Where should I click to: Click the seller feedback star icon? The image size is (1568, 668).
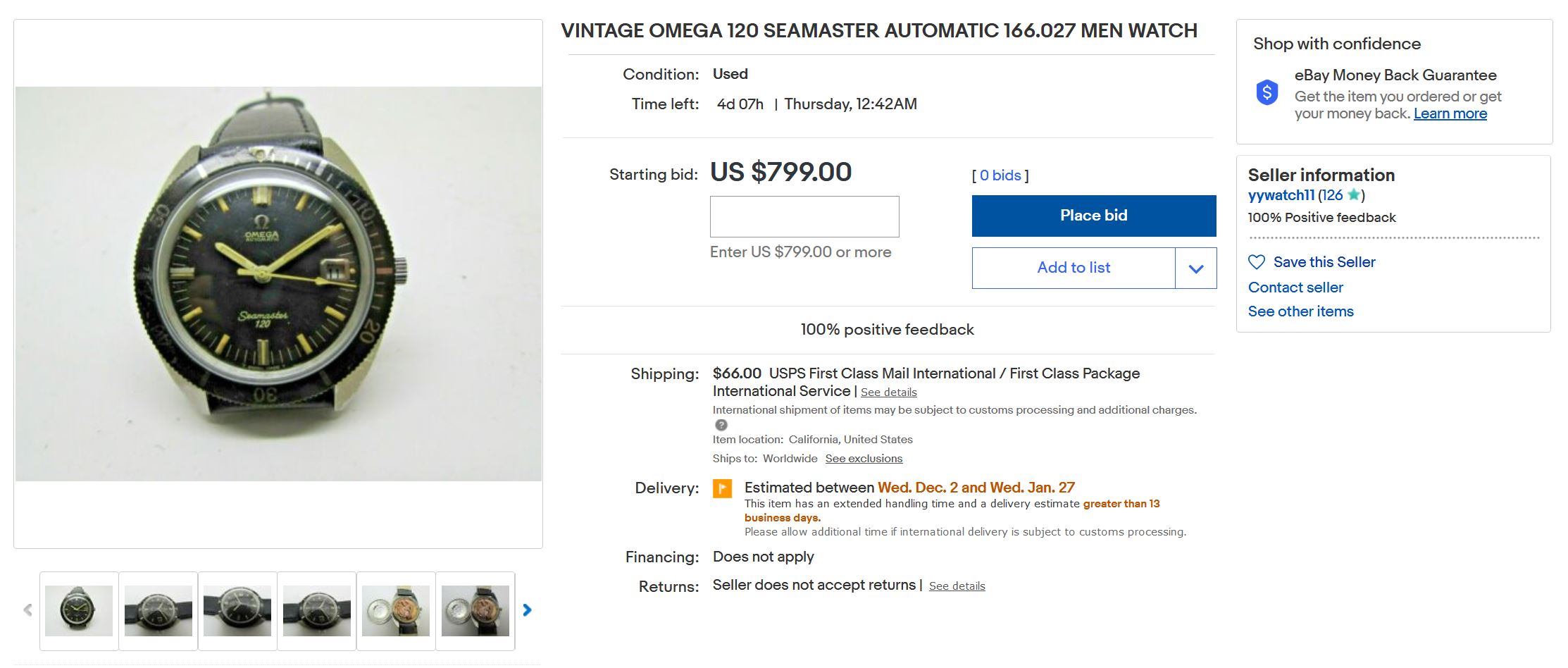[x=1353, y=195]
